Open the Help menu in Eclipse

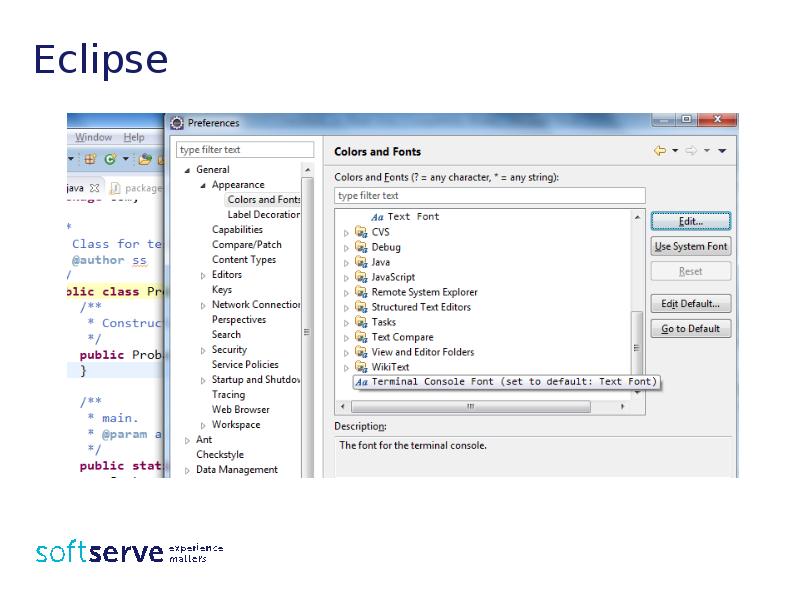pos(134,137)
